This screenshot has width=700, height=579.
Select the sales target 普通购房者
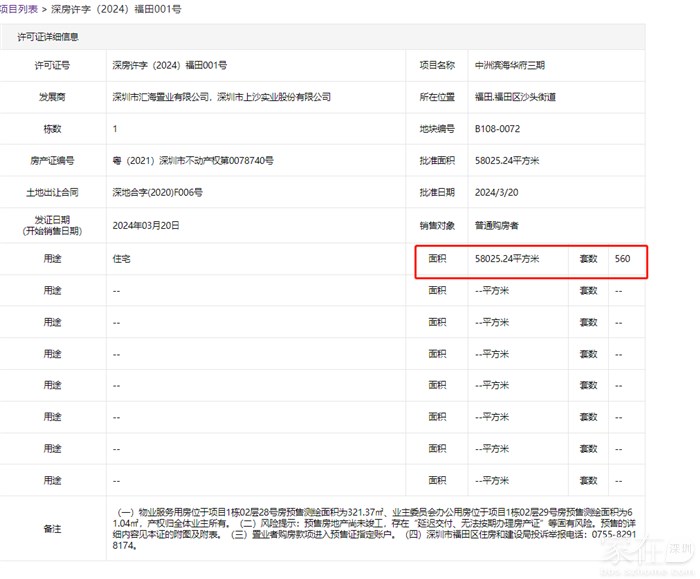tap(497, 226)
